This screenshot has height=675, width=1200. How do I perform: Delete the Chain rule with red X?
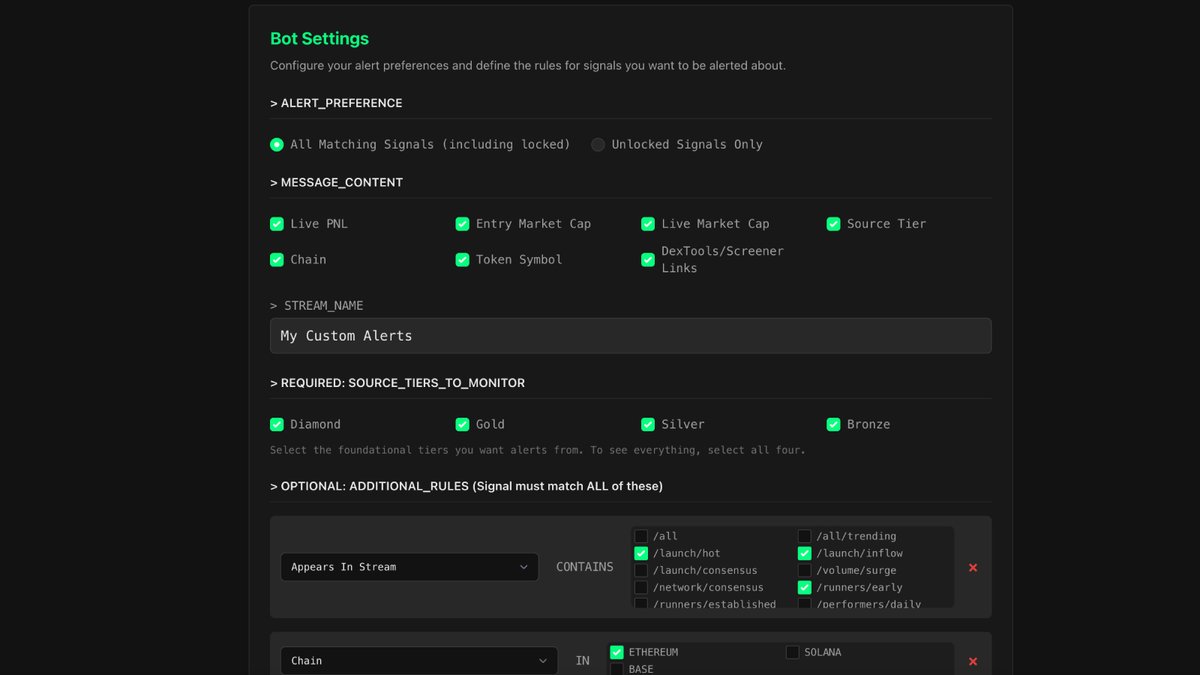pos(973,661)
